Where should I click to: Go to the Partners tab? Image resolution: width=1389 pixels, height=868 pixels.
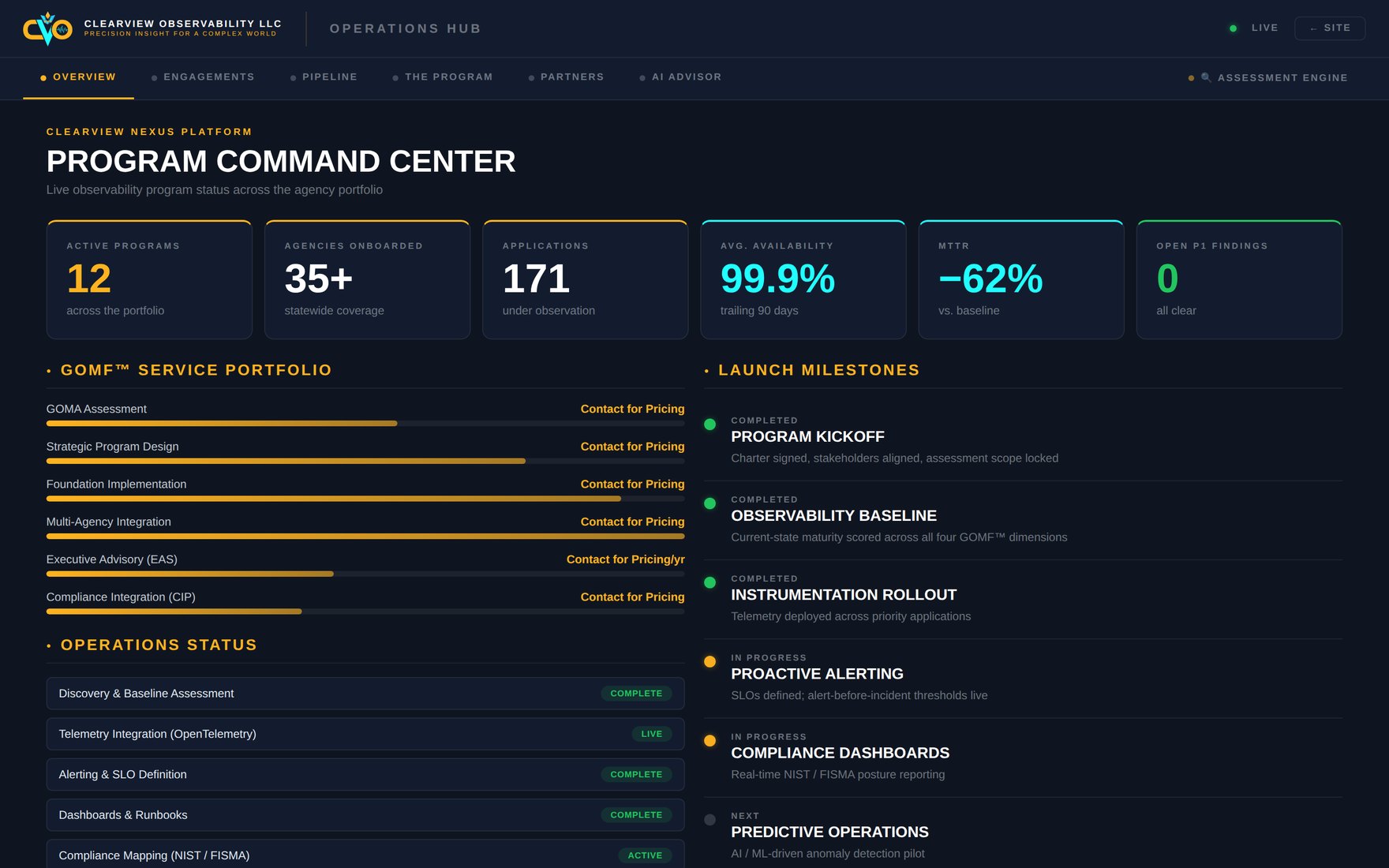[566, 77]
